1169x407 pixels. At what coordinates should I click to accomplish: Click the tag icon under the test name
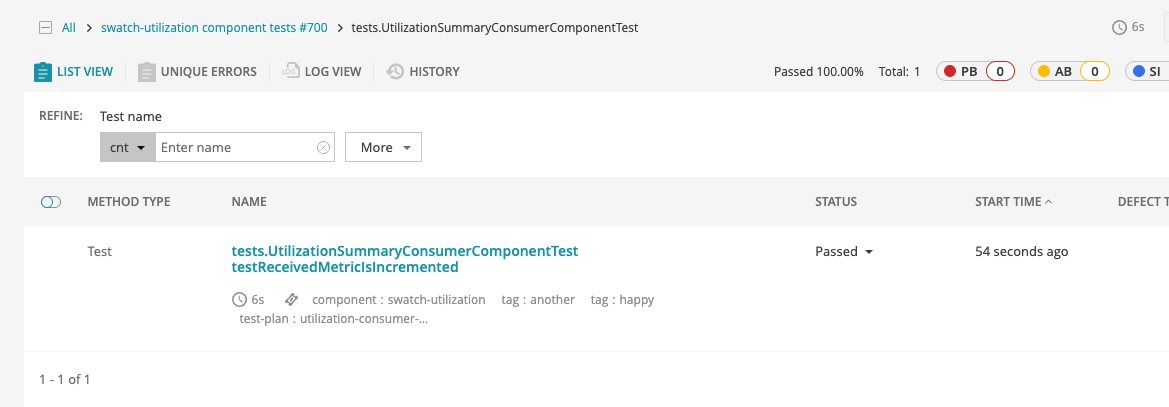click(x=291, y=300)
